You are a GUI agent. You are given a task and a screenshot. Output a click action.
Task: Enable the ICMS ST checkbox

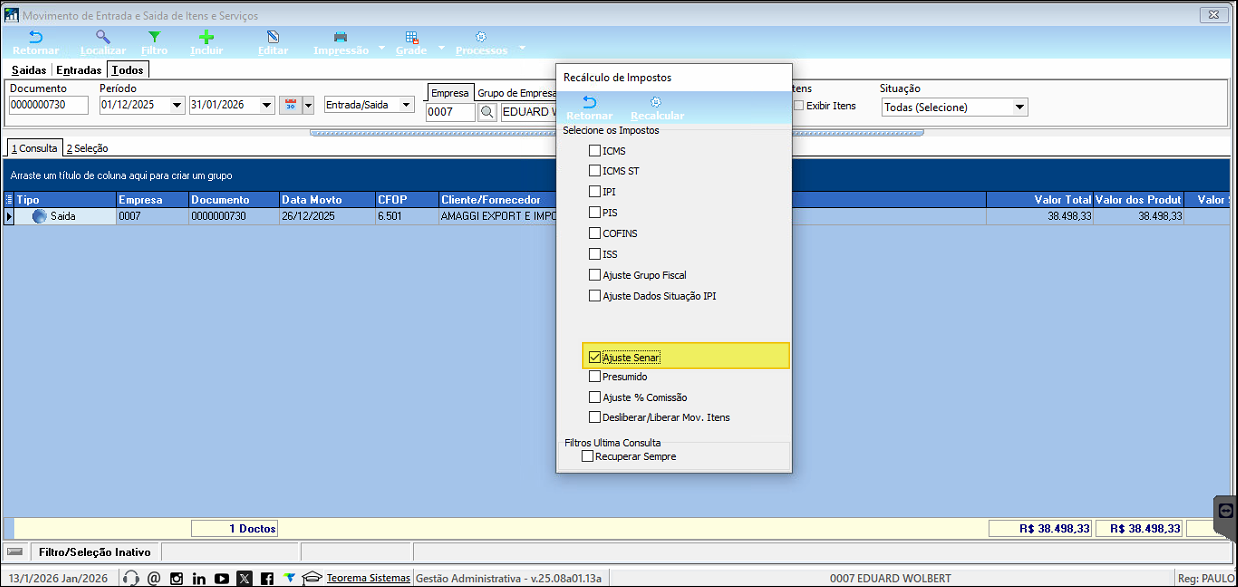pos(595,171)
